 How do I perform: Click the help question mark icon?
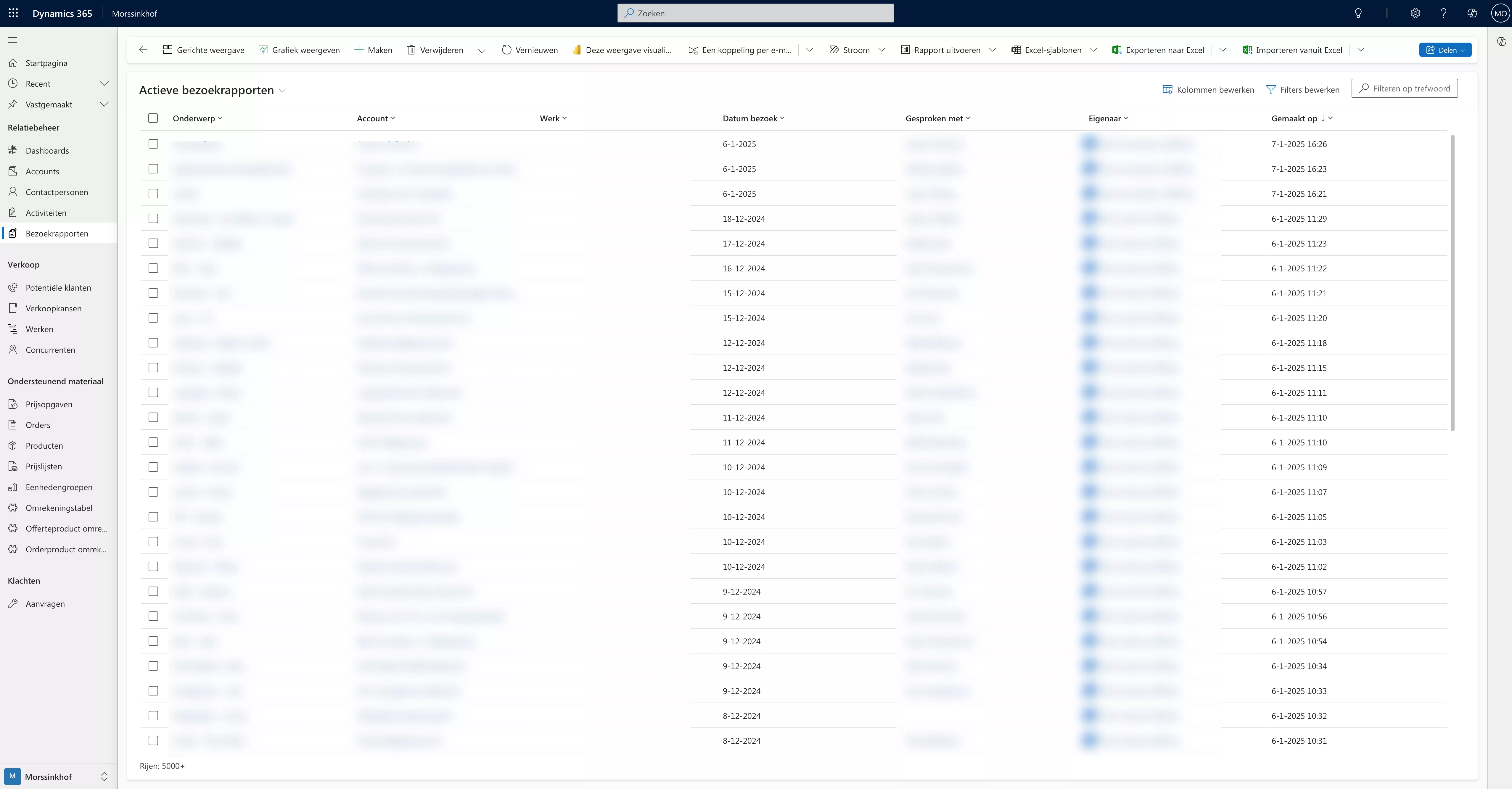click(x=1443, y=13)
